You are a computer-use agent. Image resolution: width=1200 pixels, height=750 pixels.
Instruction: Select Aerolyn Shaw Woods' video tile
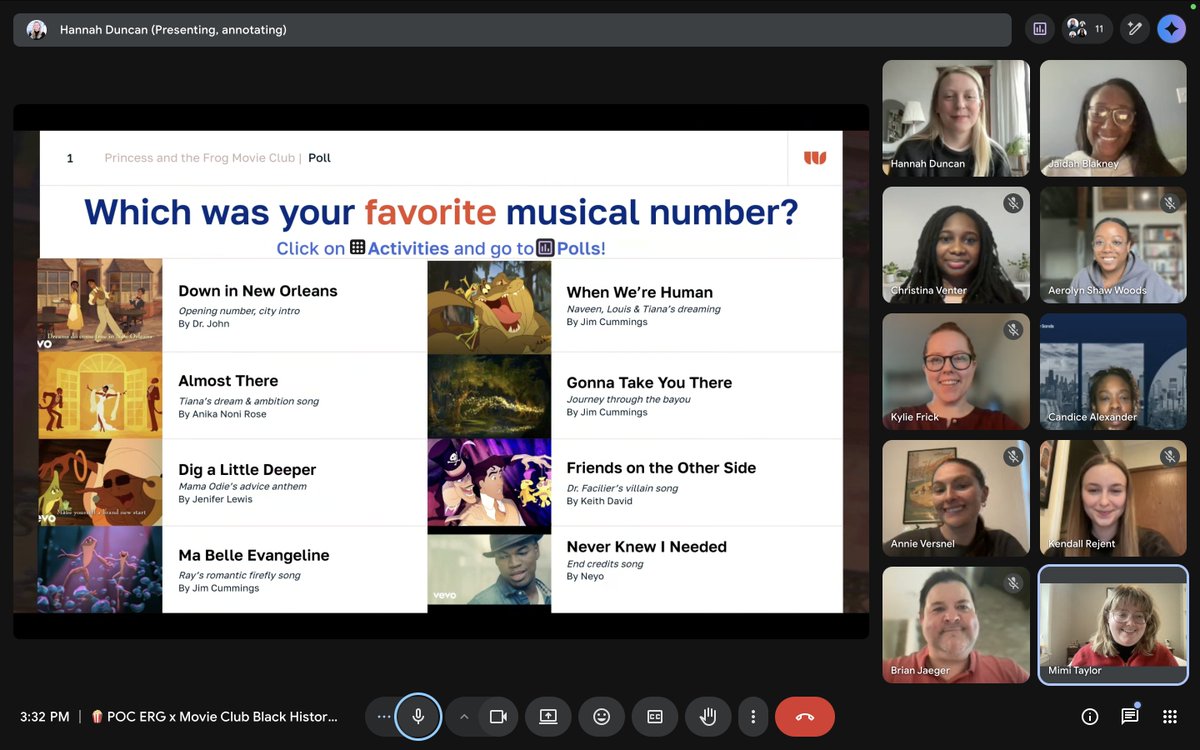(1113, 245)
